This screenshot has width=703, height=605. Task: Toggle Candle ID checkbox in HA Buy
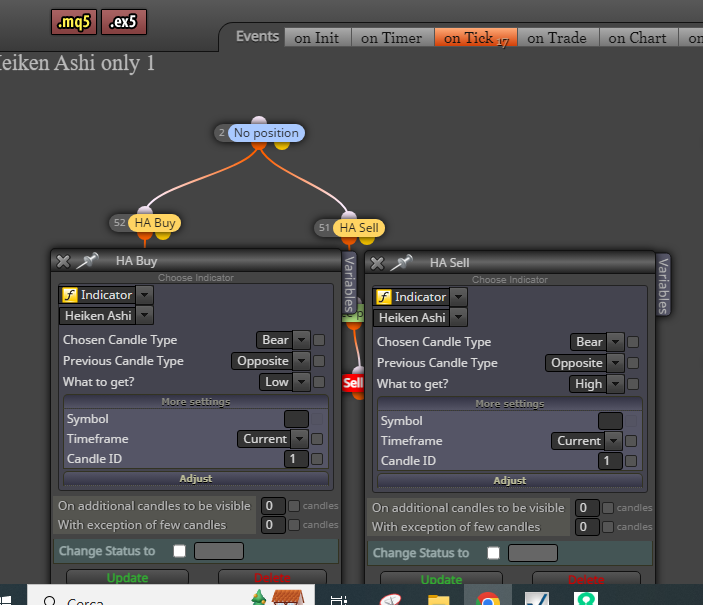(317, 459)
